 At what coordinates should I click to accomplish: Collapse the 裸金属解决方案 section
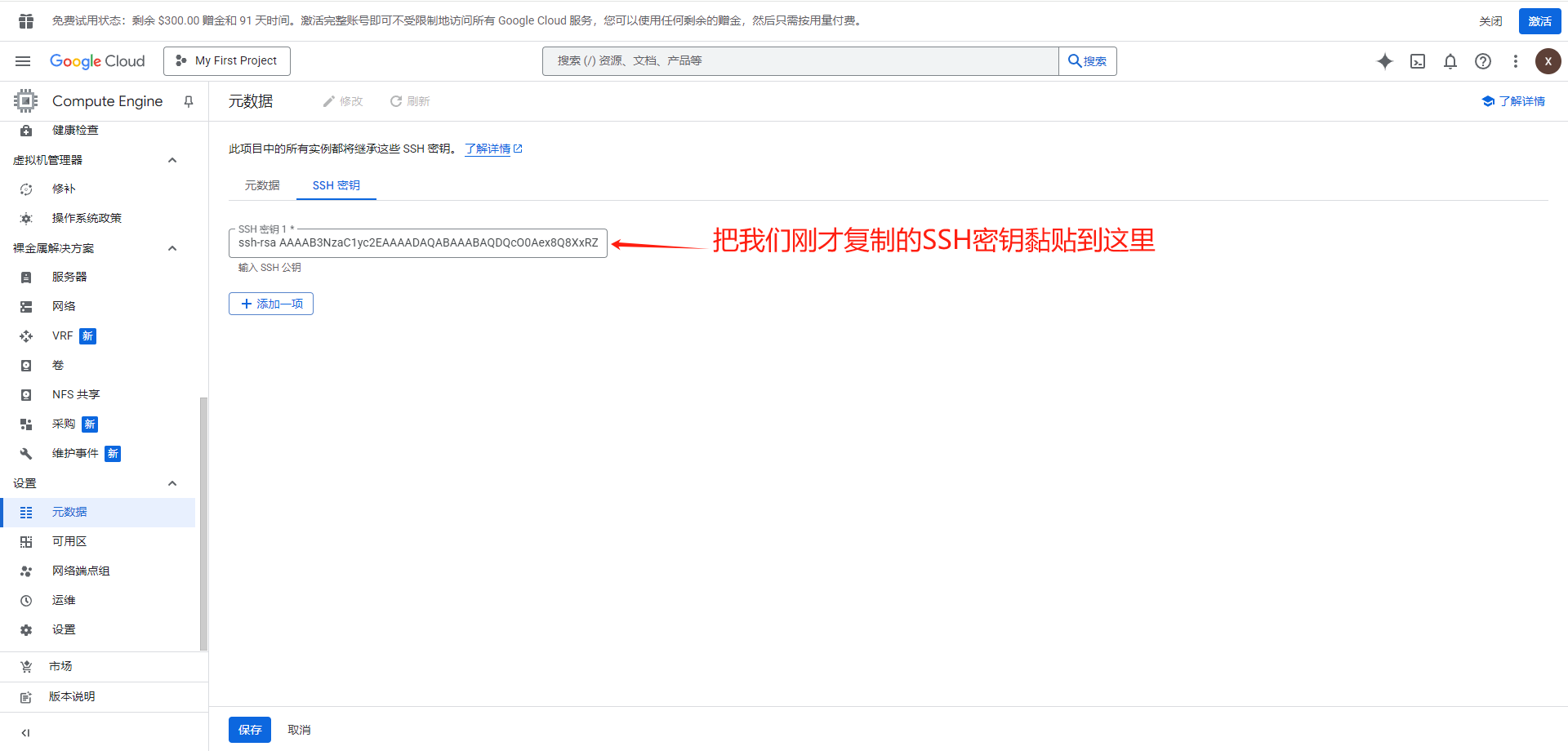point(172,248)
